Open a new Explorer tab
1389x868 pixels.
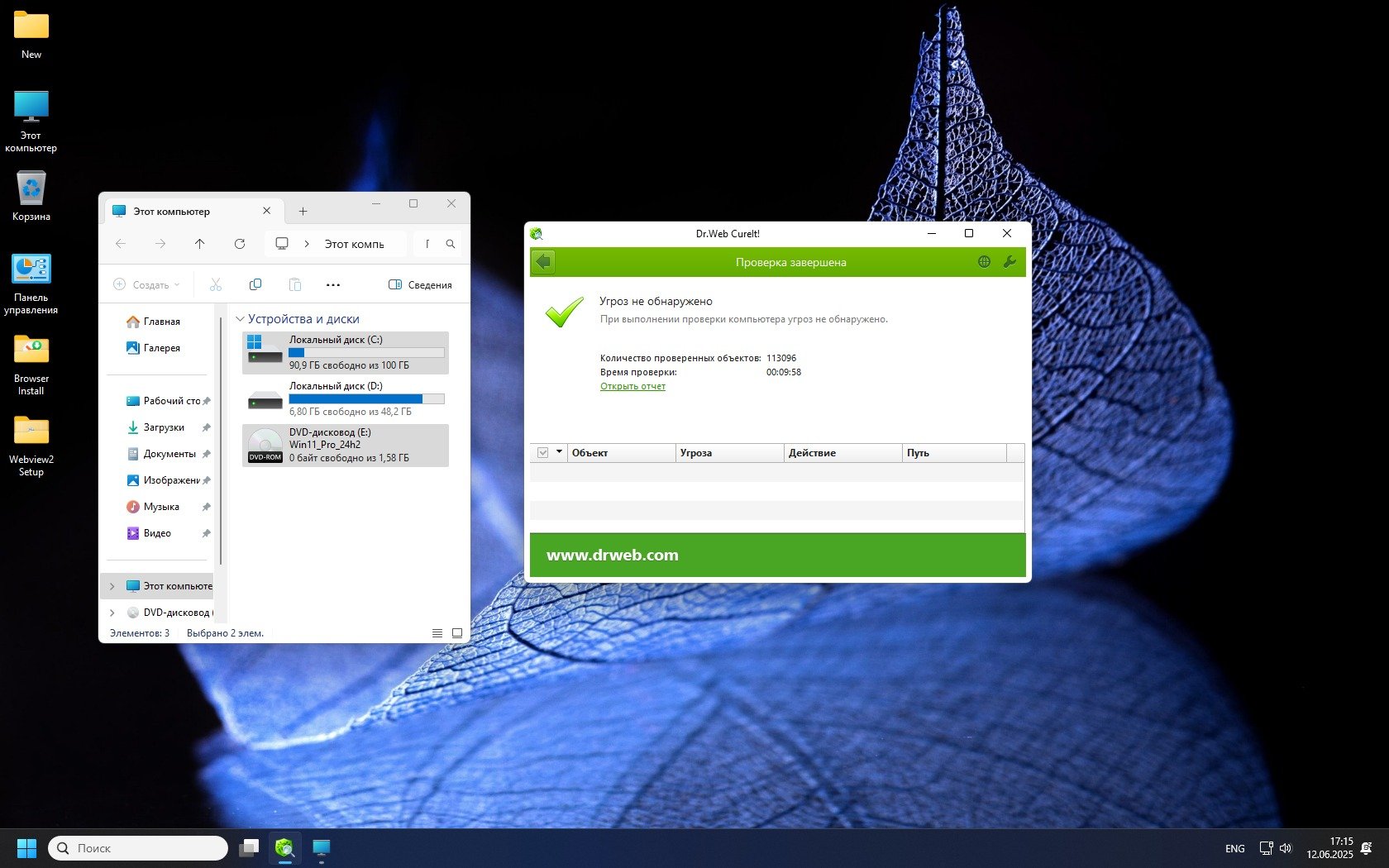(x=303, y=212)
